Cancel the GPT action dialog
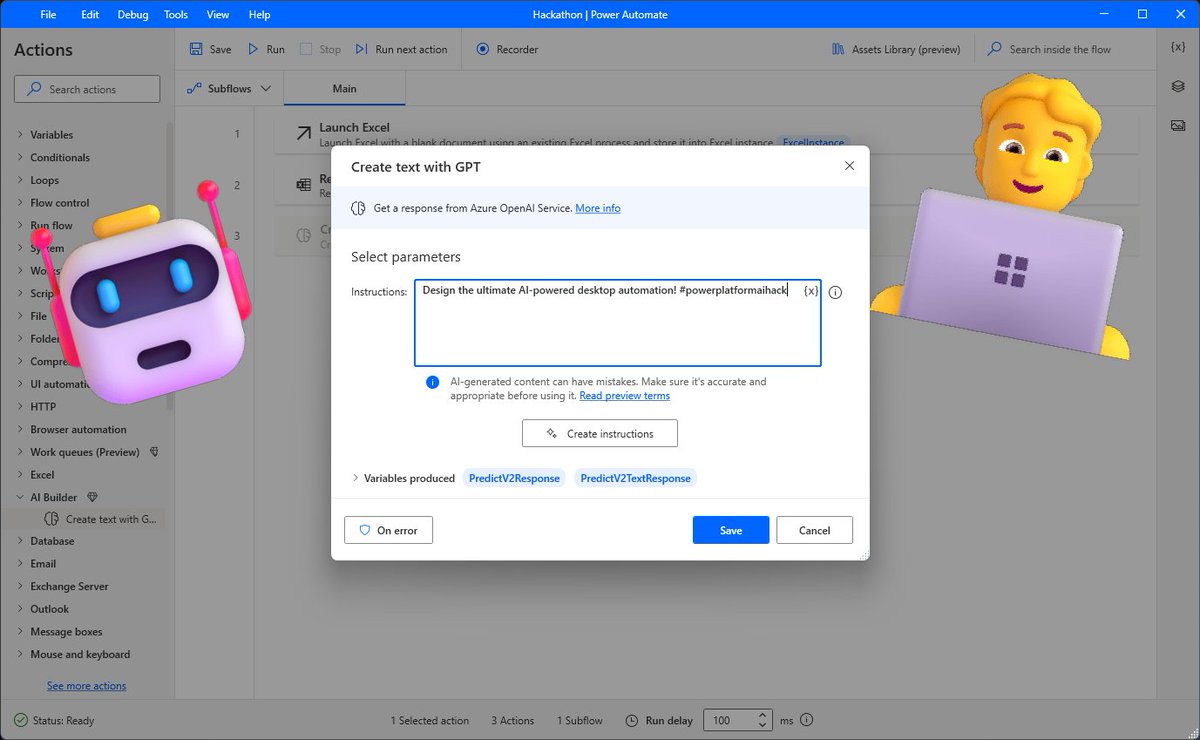The width and height of the screenshot is (1200, 740). click(x=815, y=530)
